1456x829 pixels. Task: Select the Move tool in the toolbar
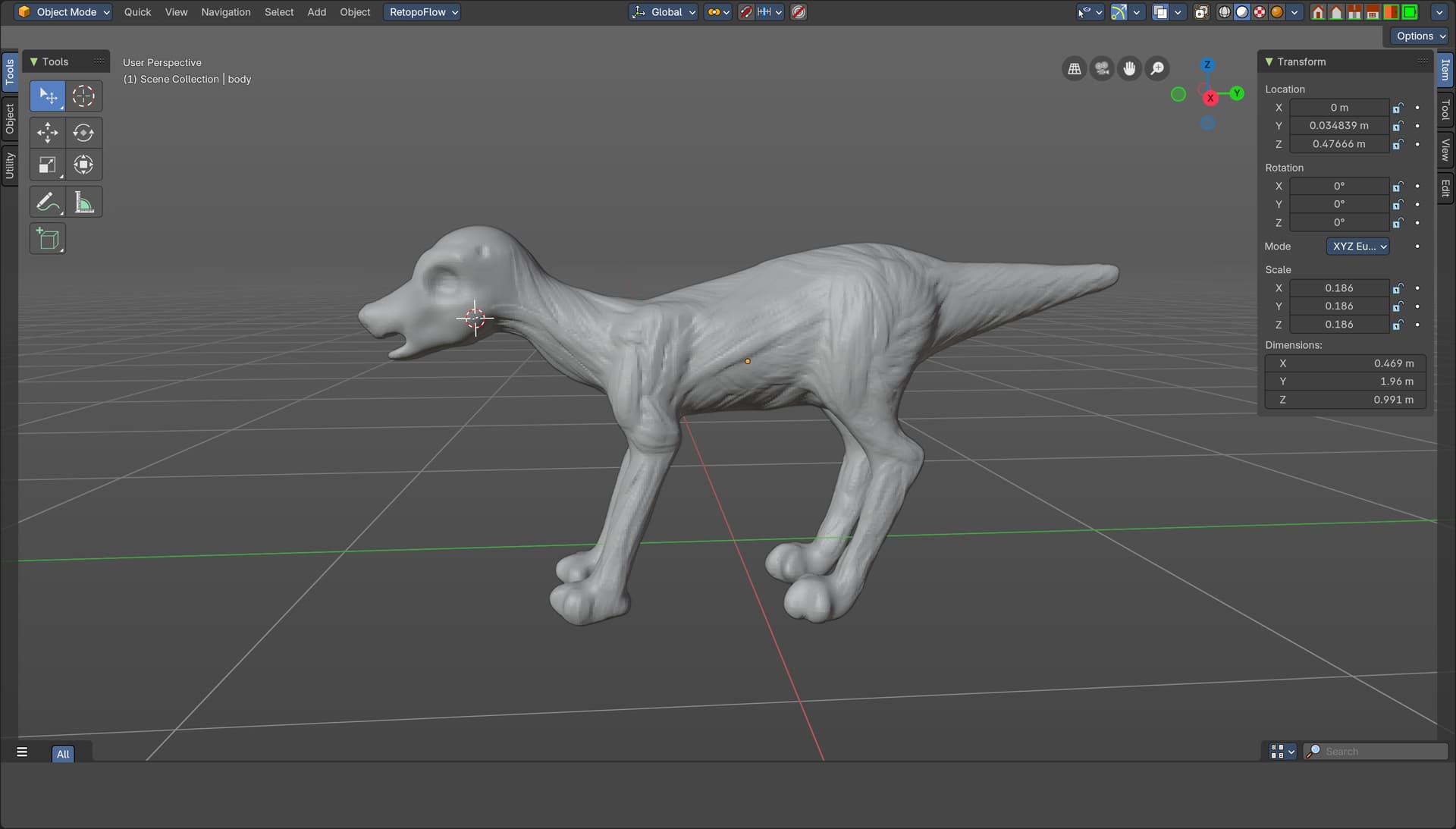point(47,133)
